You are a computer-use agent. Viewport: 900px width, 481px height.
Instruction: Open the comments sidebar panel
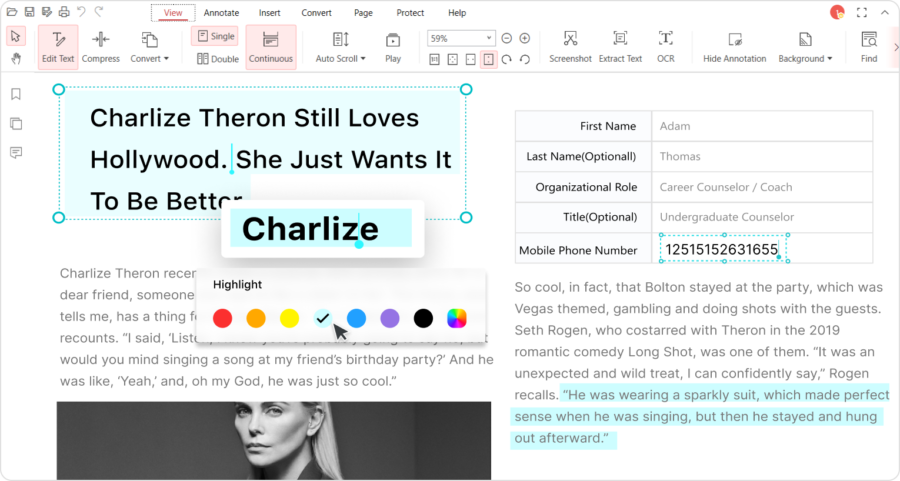tap(16, 153)
